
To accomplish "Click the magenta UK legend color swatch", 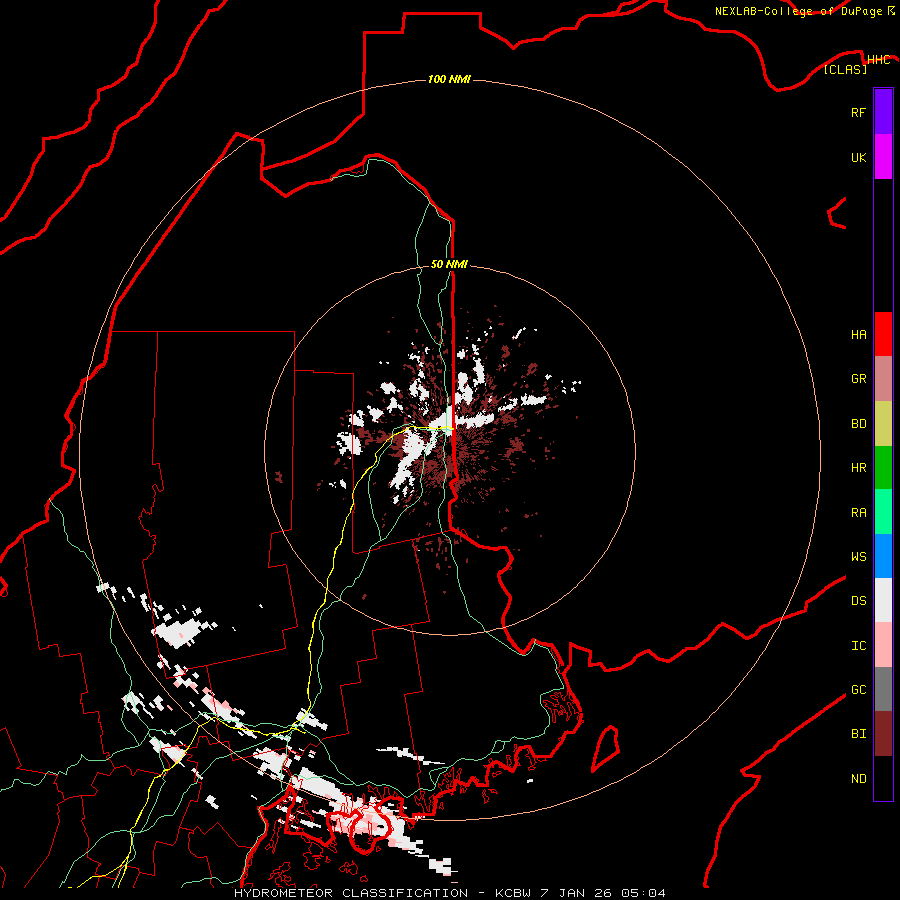I will coord(883,157).
